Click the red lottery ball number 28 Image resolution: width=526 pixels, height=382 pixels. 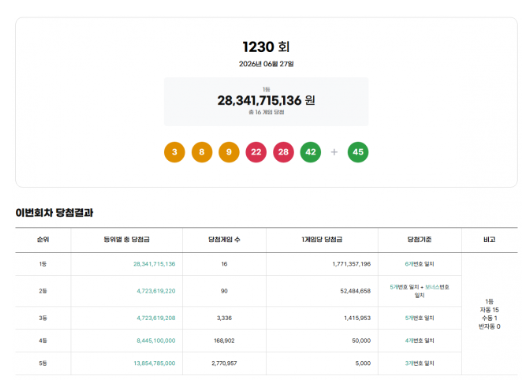coord(283,152)
